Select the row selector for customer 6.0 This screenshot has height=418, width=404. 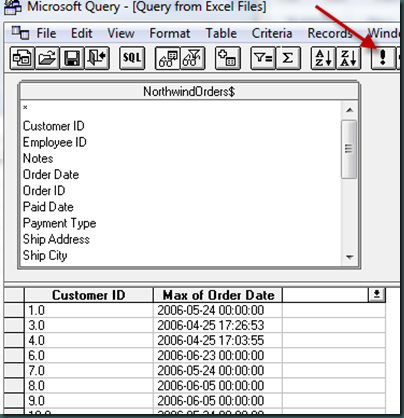pyautogui.click(x=14, y=355)
